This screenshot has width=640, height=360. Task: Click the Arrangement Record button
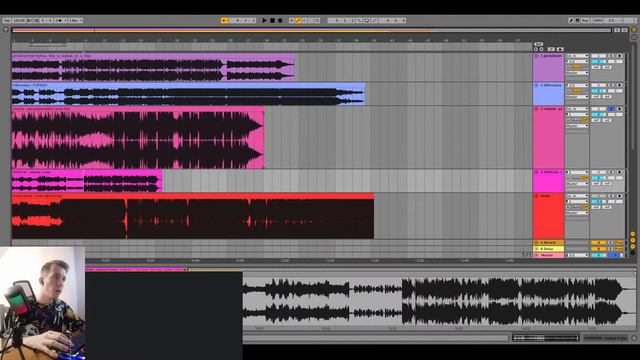[x=280, y=20]
